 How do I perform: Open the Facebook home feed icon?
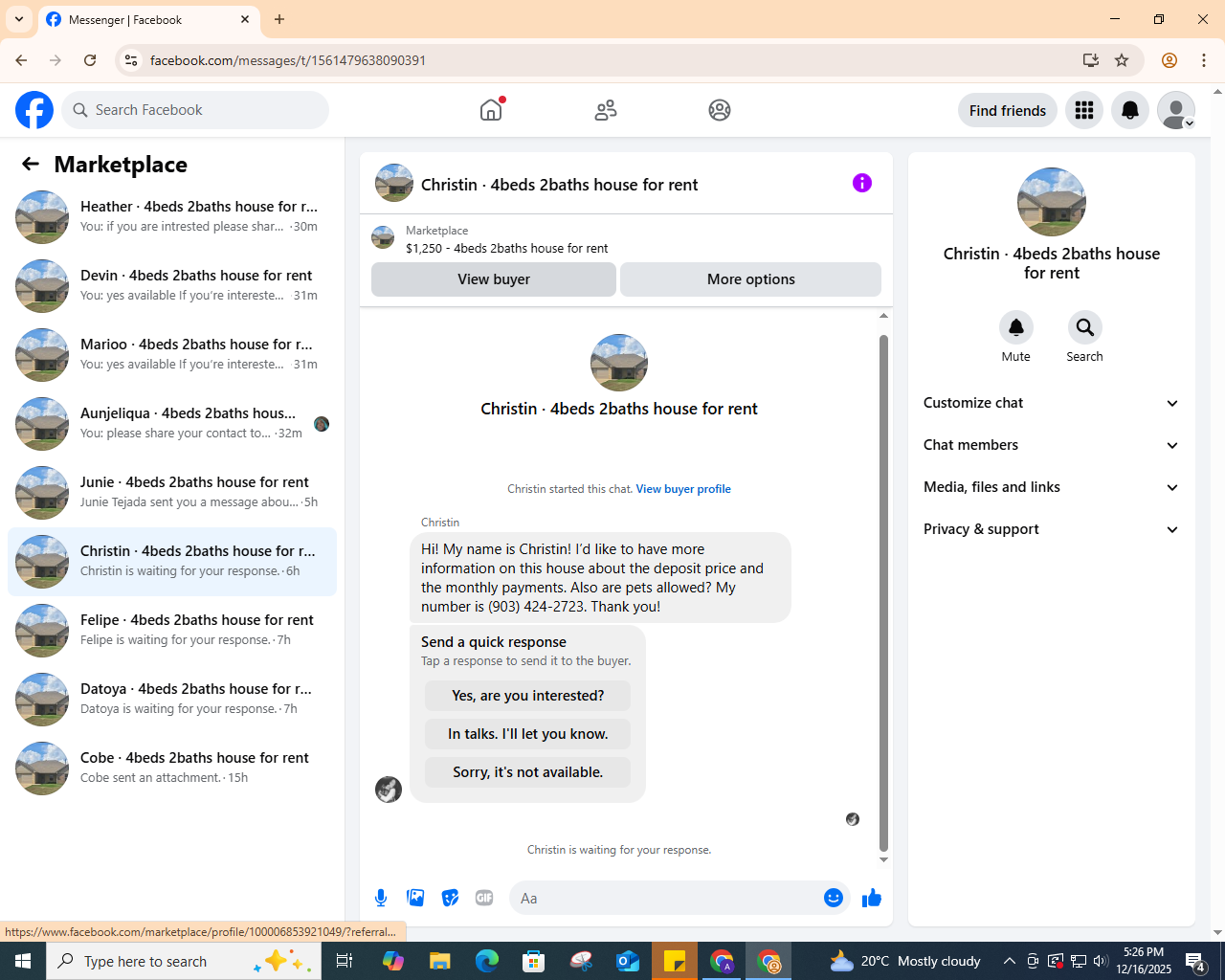pyautogui.click(x=491, y=110)
